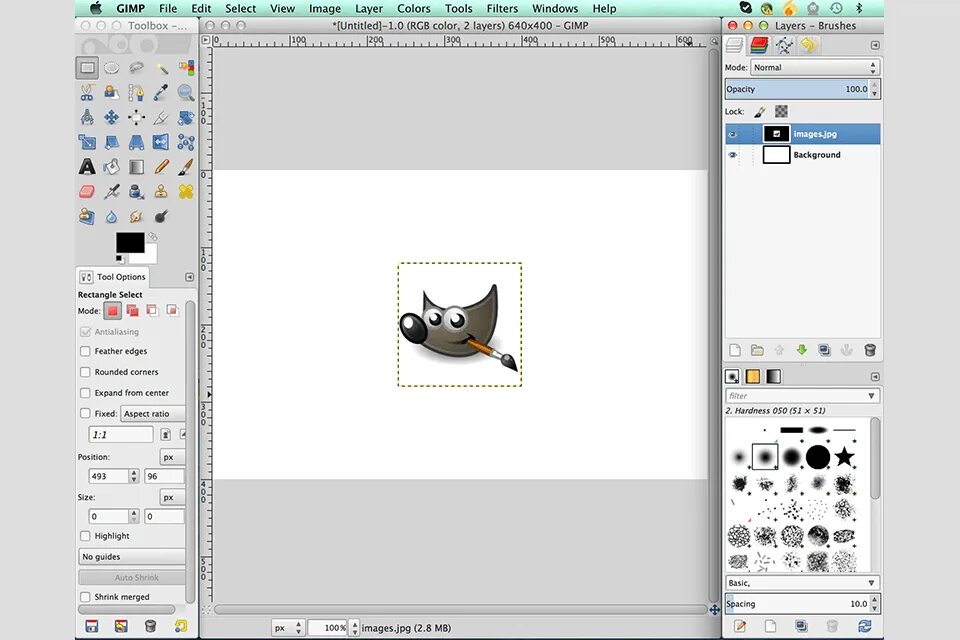
Task: Select the Measure compass tool
Action: click(x=87, y=117)
